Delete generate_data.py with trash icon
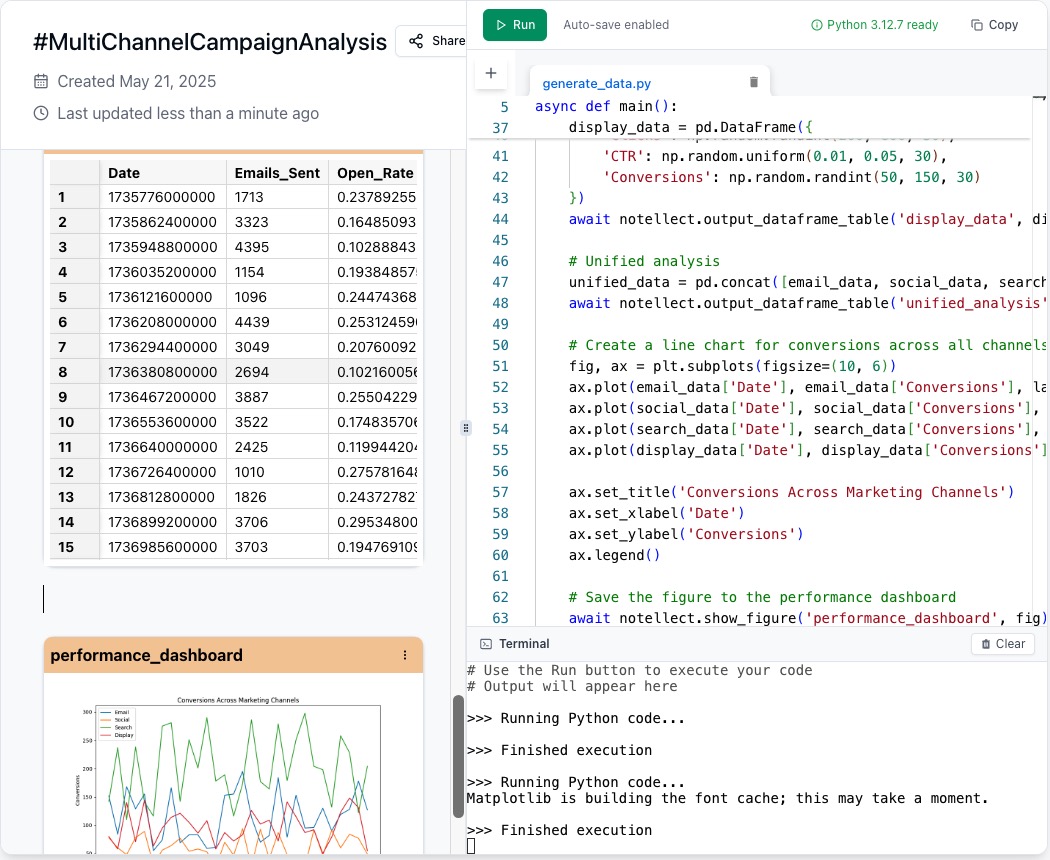The height and width of the screenshot is (860, 1050). [x=753, y=82]
